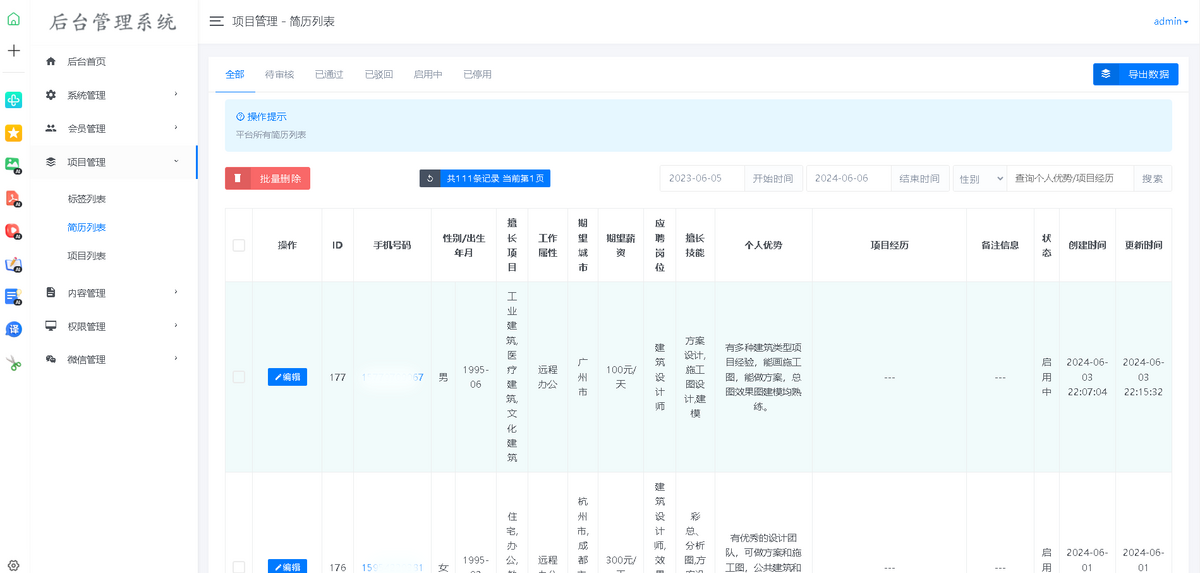The image size is (1200, 573).
Task: Click the 100元/天 salary cell
Action: (x=621, y=377)
